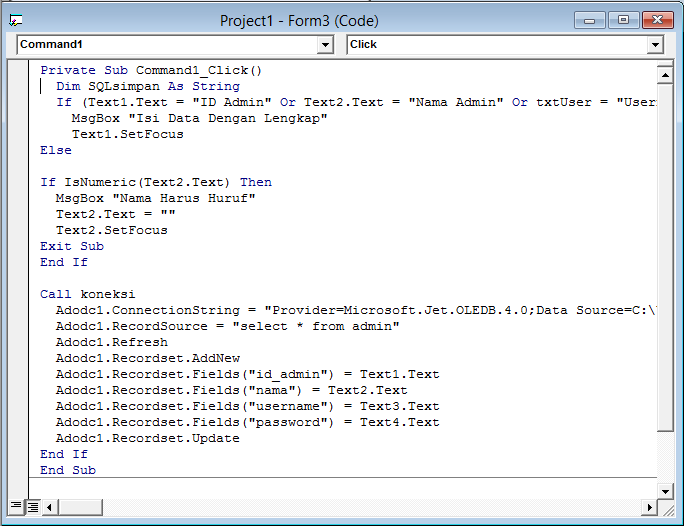Click 'Adodc1.Refresh' line

coord(112,342)
